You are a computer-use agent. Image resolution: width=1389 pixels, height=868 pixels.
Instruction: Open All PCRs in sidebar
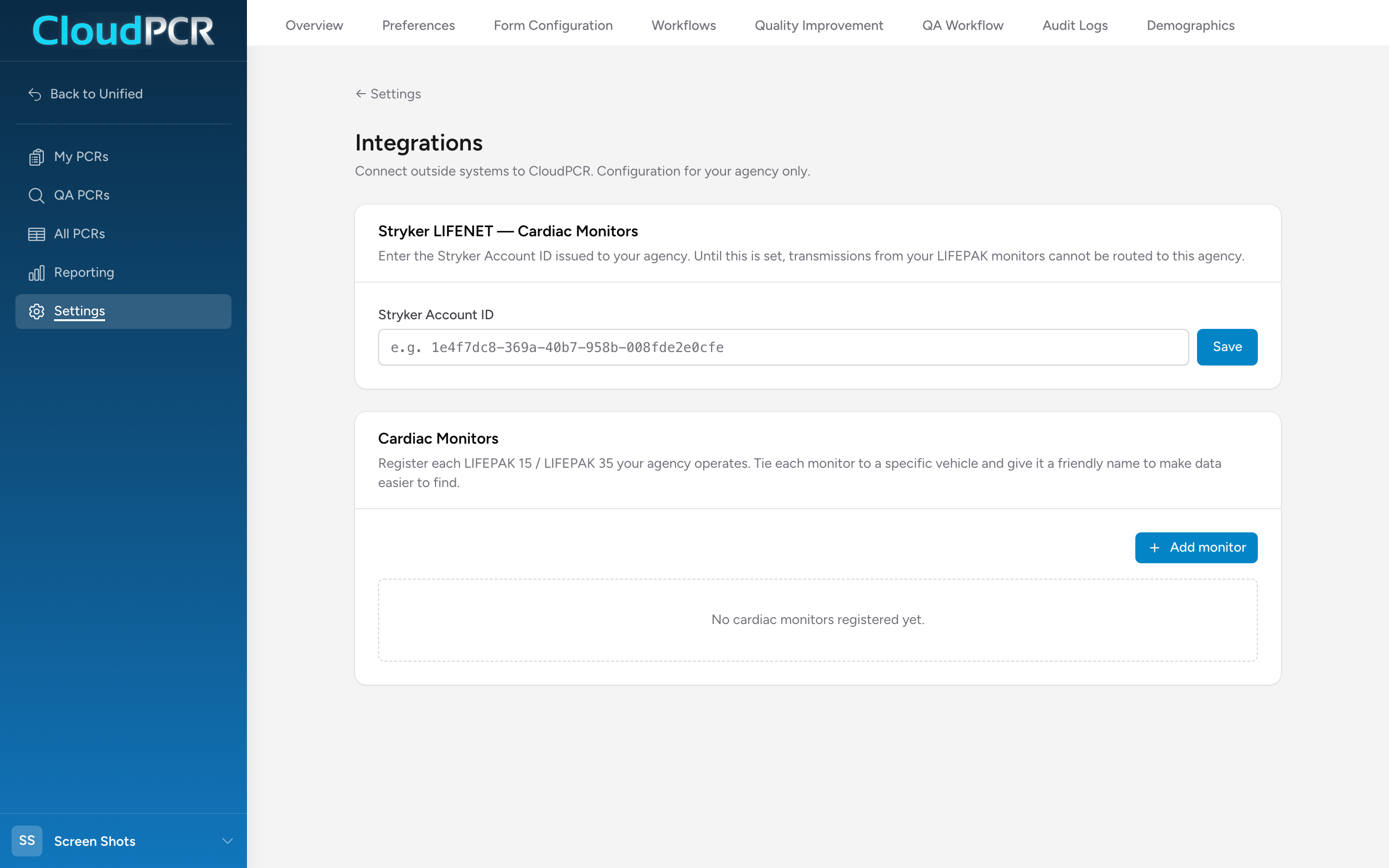click(123, 234)
